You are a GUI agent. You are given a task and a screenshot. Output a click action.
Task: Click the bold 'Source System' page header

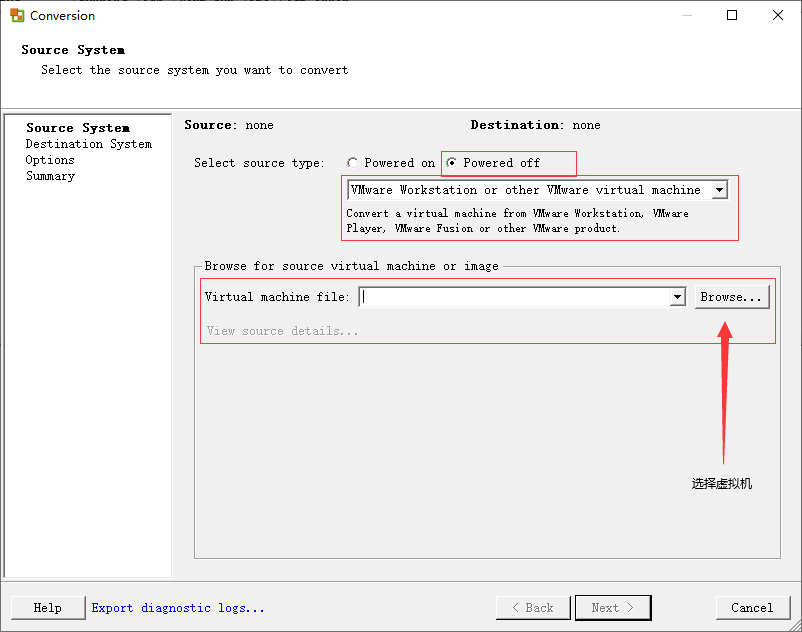pos(73,50)
